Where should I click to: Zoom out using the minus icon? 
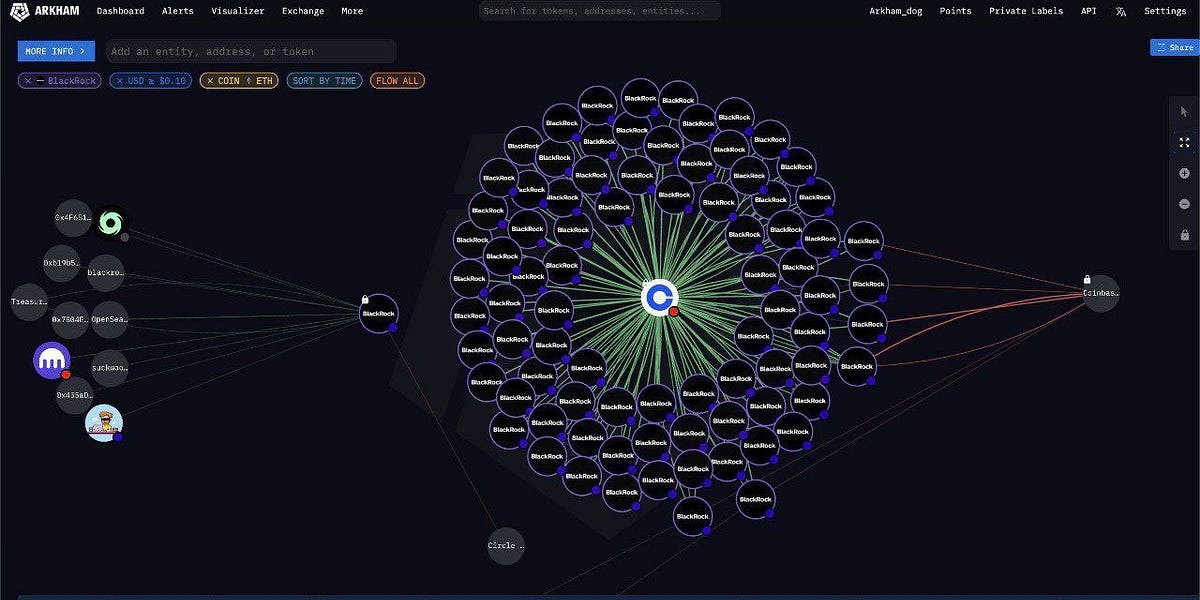click(x=1185, y=203)
